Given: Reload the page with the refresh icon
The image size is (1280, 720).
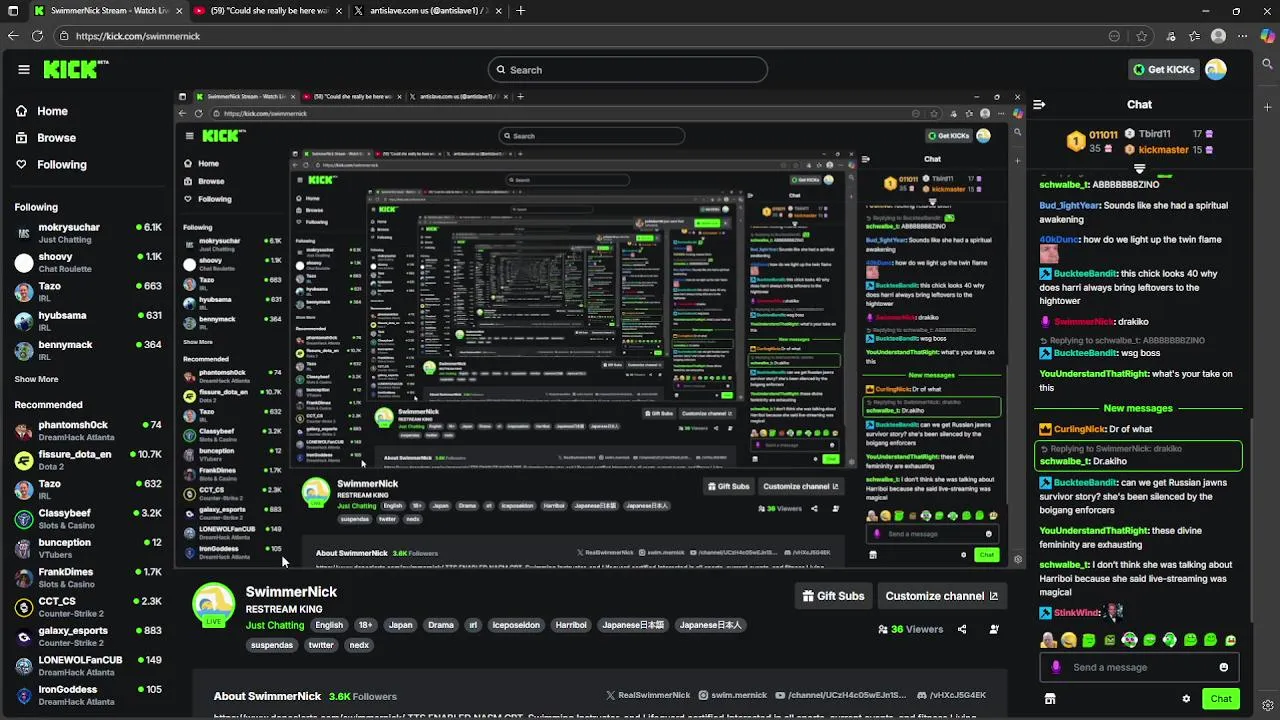Looking at the screenshot, I should coord(37,36).
